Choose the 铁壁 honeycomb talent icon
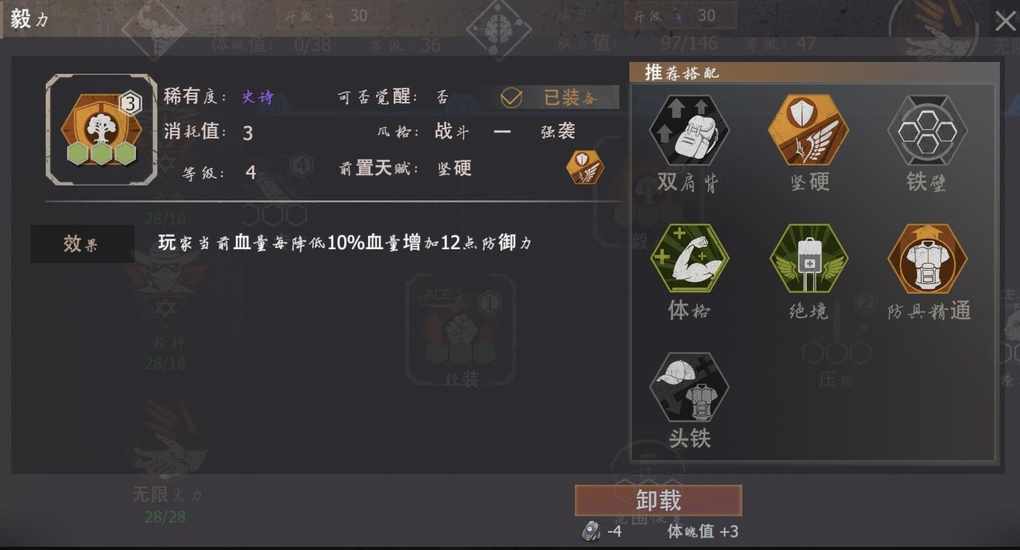 click(x=927, y=130)
